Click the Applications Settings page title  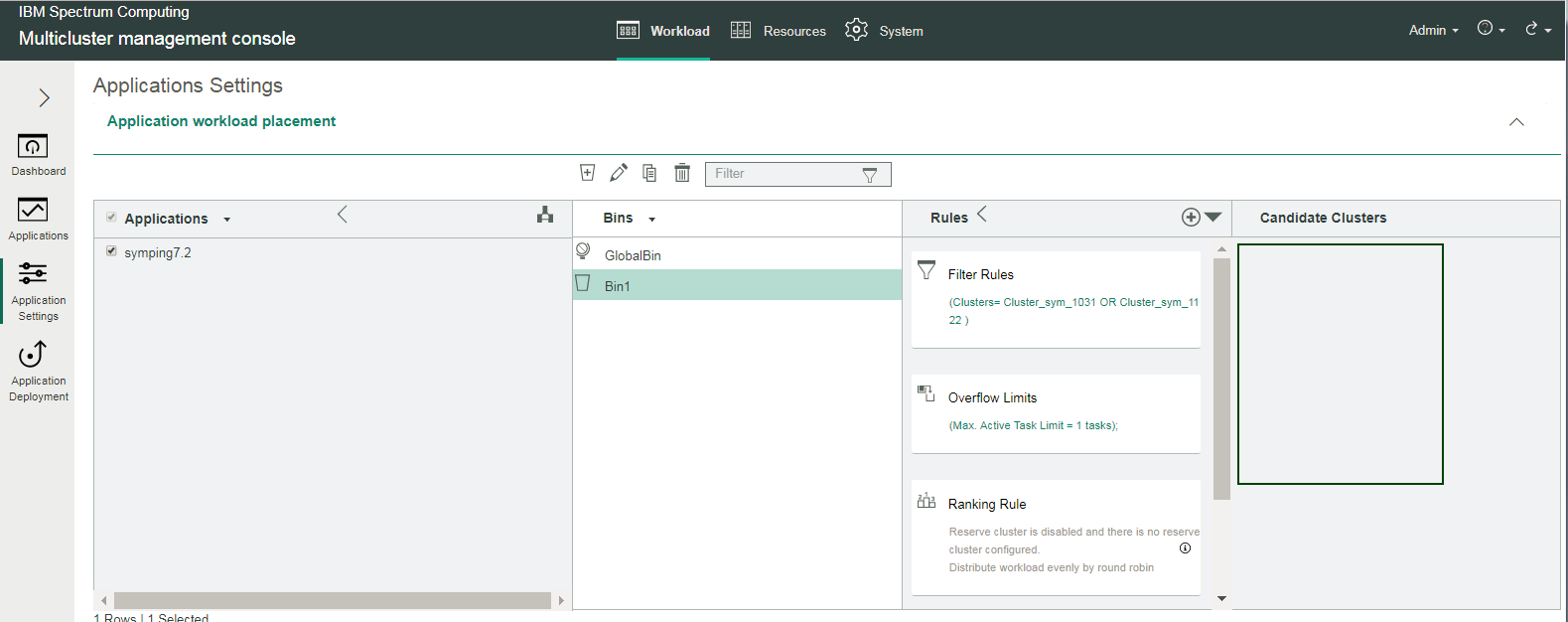(188, 85)
